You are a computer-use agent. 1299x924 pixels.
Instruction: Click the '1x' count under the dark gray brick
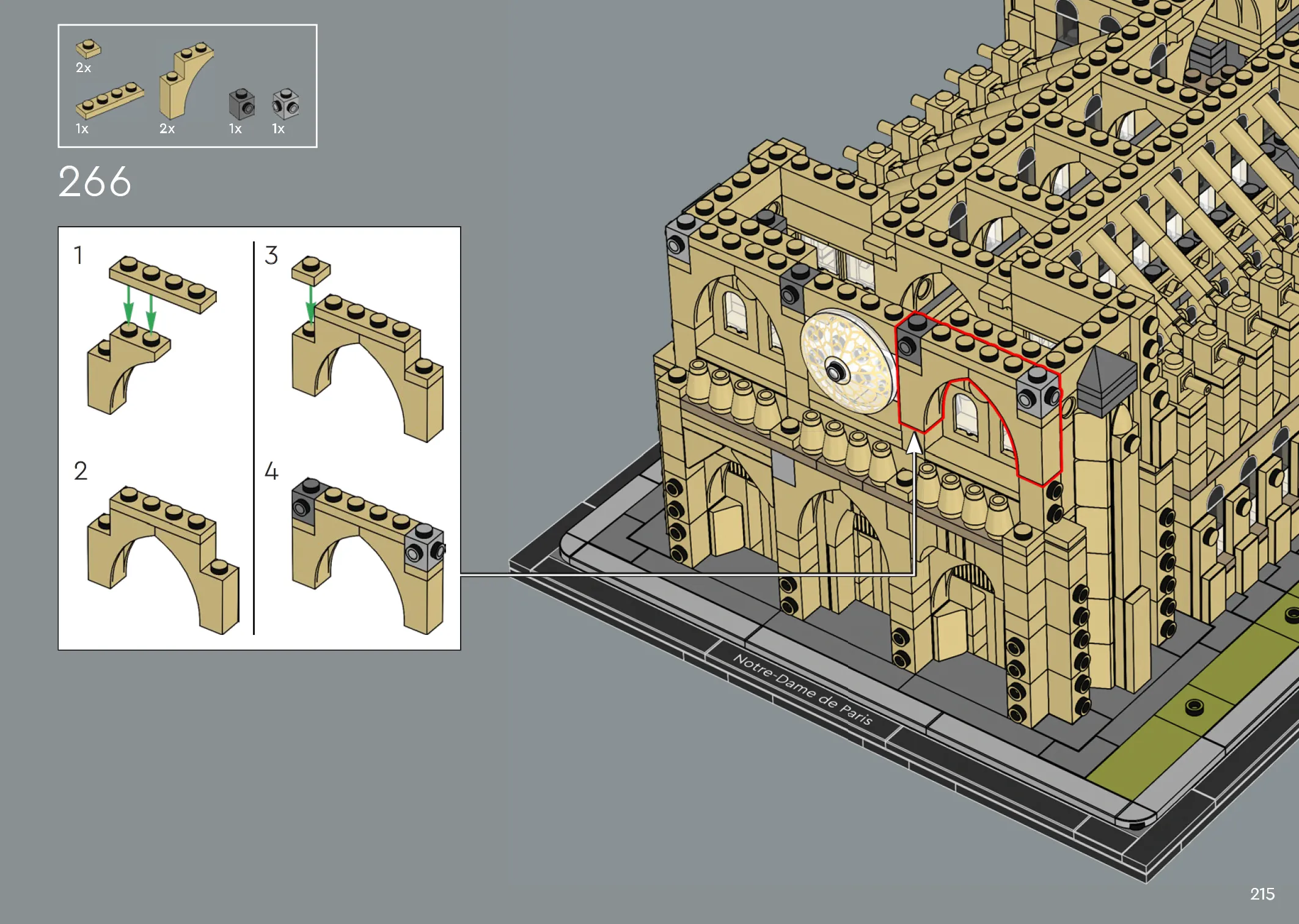pos(235,129)
